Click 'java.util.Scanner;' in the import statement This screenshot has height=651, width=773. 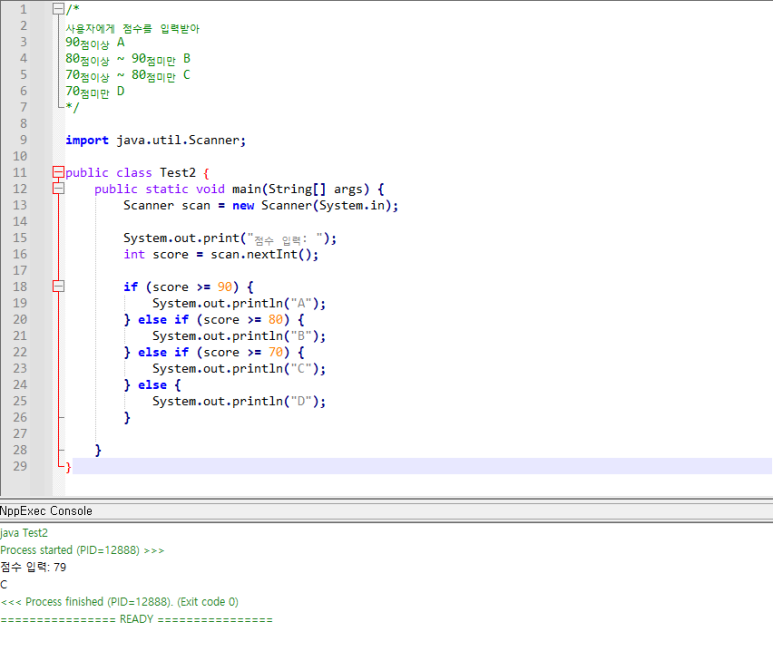(x=181, y=140)
